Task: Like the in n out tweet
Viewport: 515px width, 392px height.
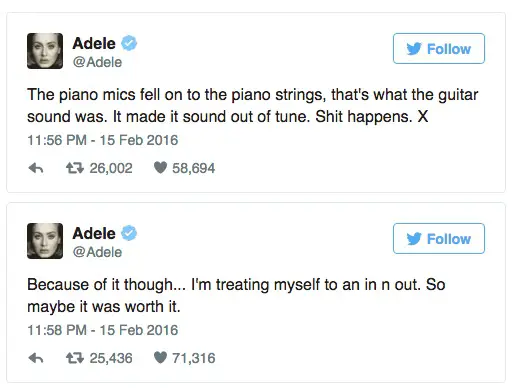Action: coord(160,358)
